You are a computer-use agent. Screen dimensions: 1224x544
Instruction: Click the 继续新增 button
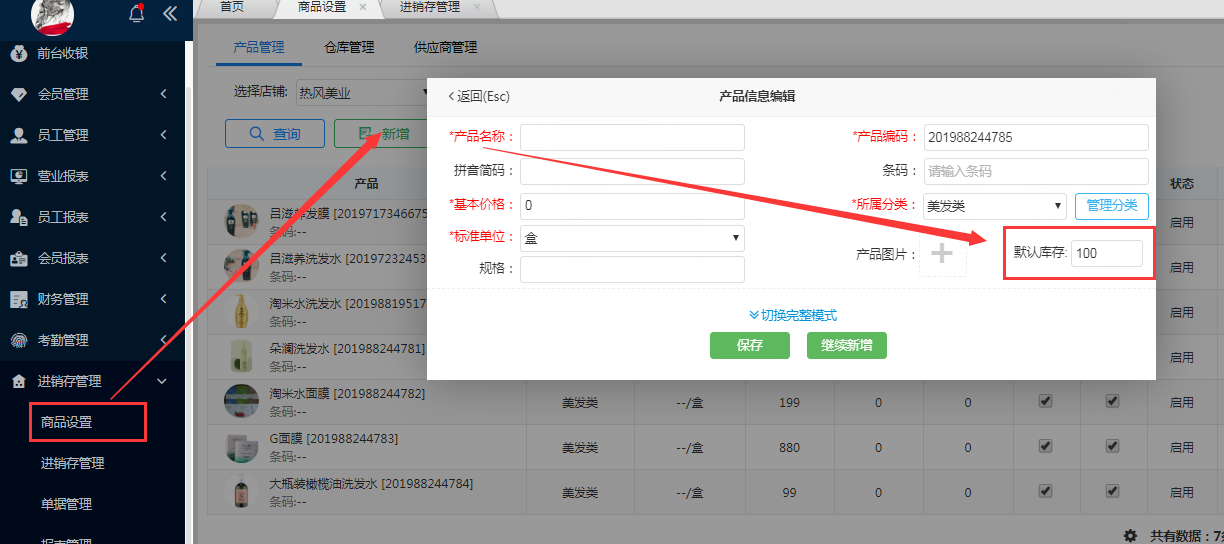coord(847,345)
